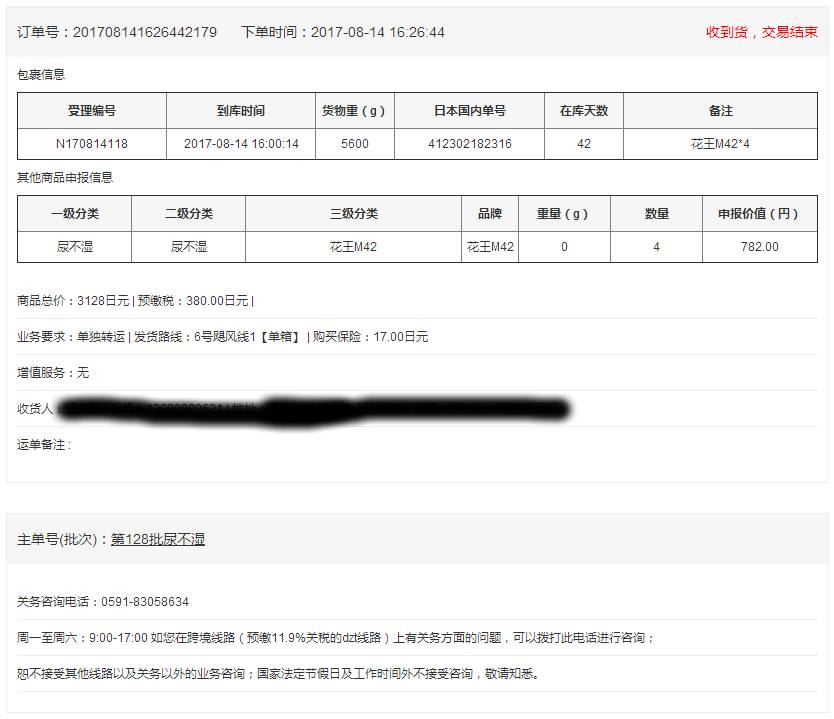
Task: Open the 第128批尿不湿 batch link
Action: (157, 540)
